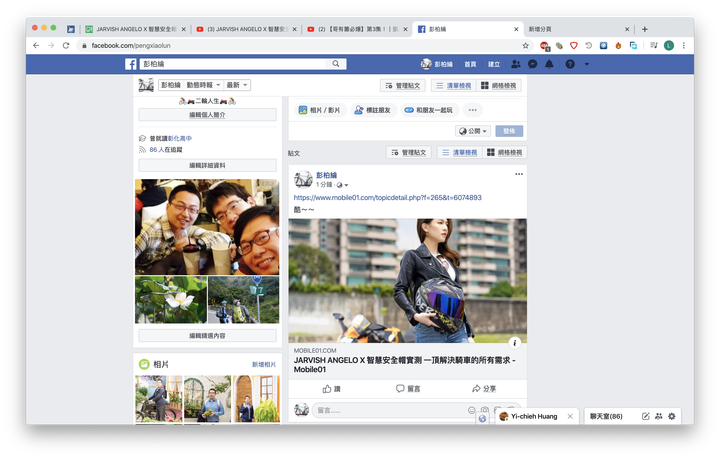The image size is (720, 459).
Task: Open the 公開 audience selector
Action: (473, 131)
